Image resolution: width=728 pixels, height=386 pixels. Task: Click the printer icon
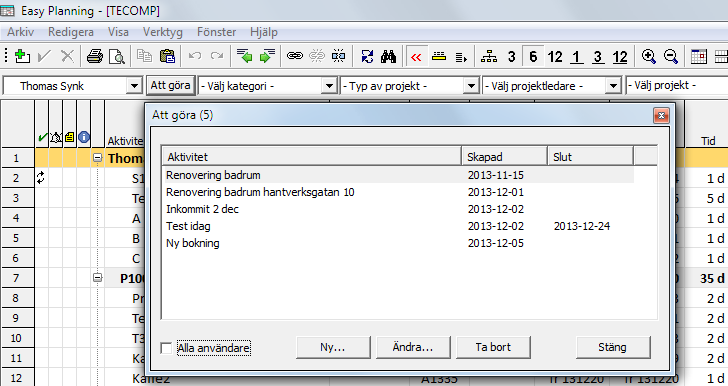point(95,56)
